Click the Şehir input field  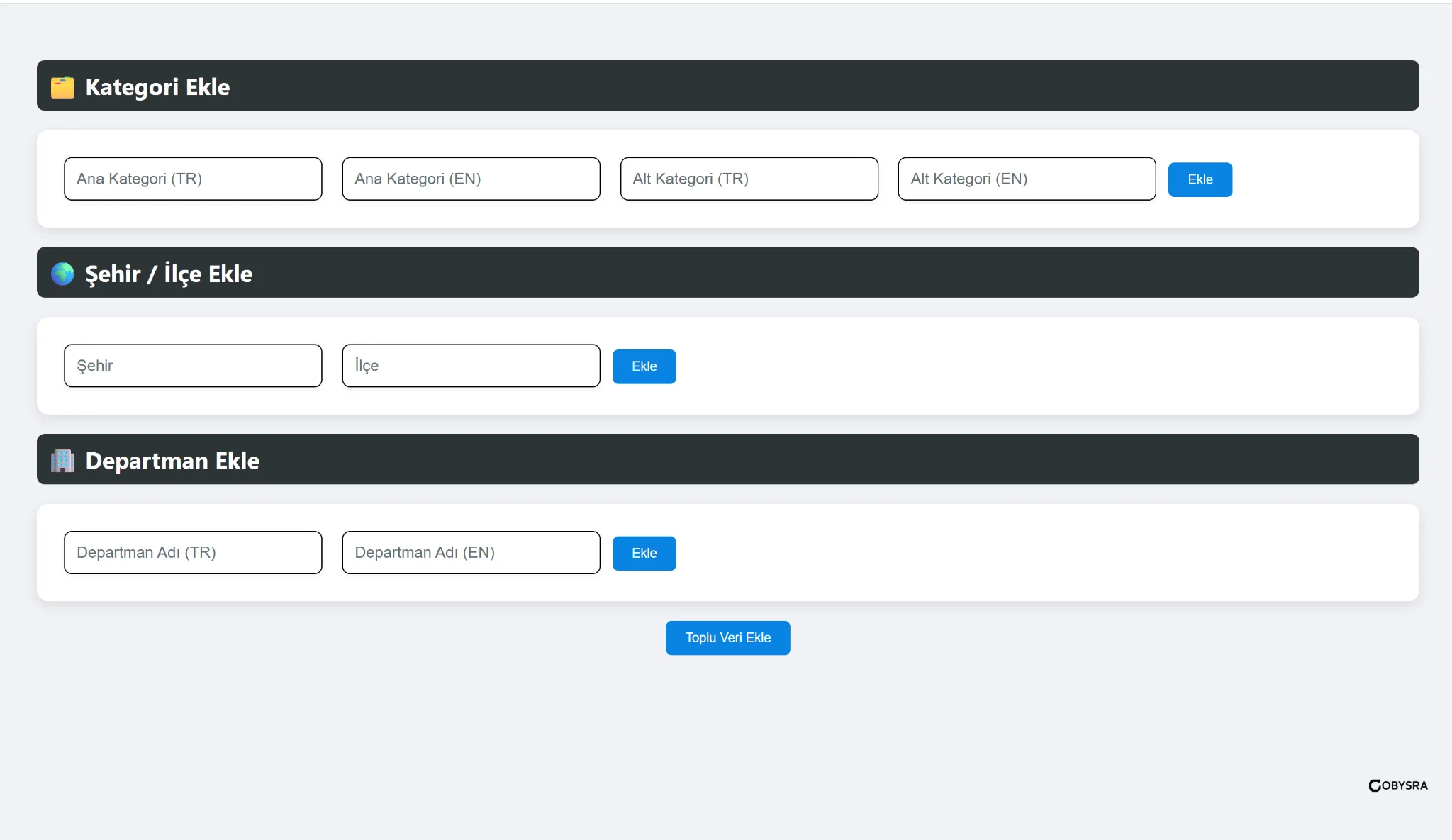193,366
